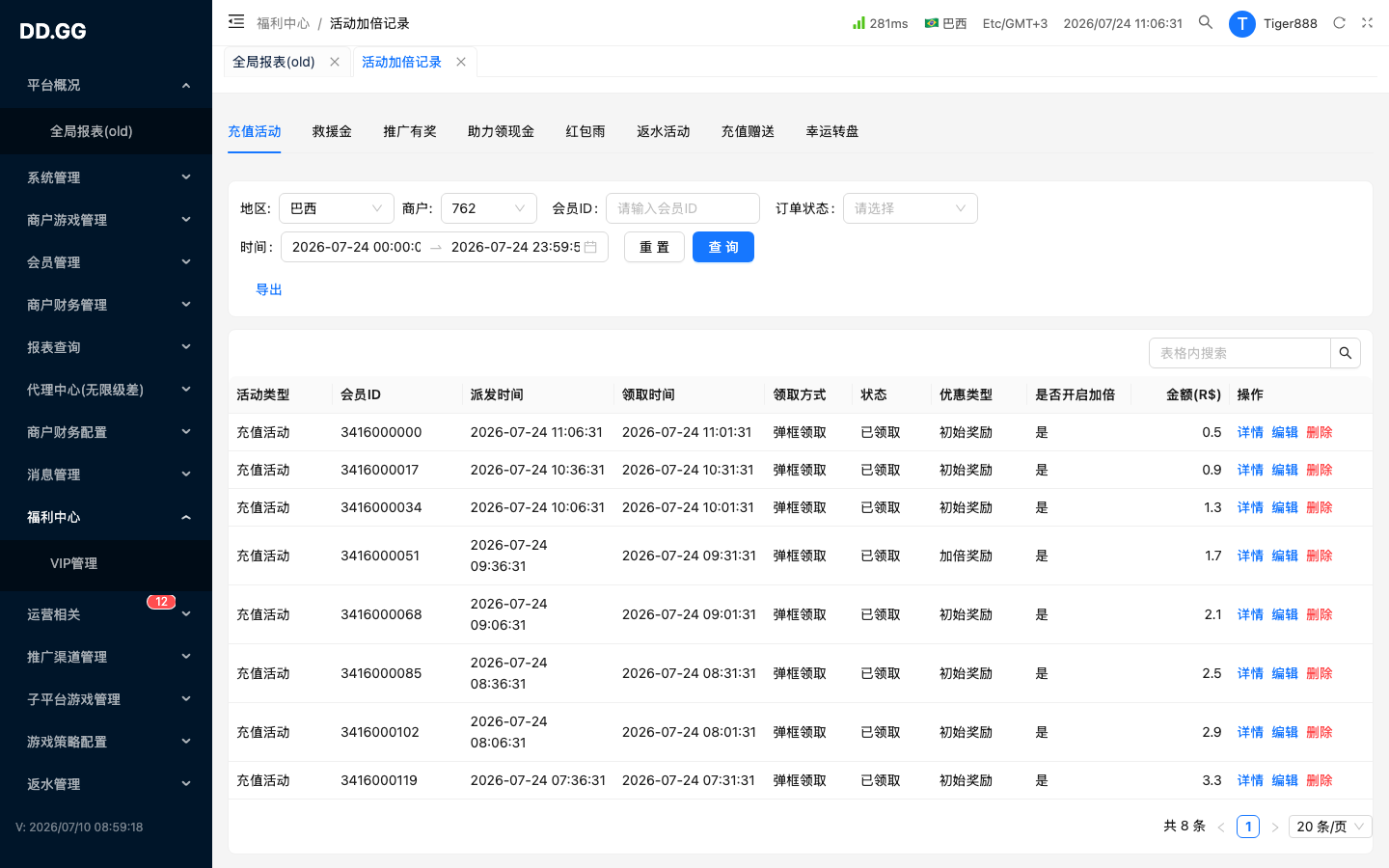
Task: Focus the 表格内搜索 search field
Action: [x=1239, y=353]
